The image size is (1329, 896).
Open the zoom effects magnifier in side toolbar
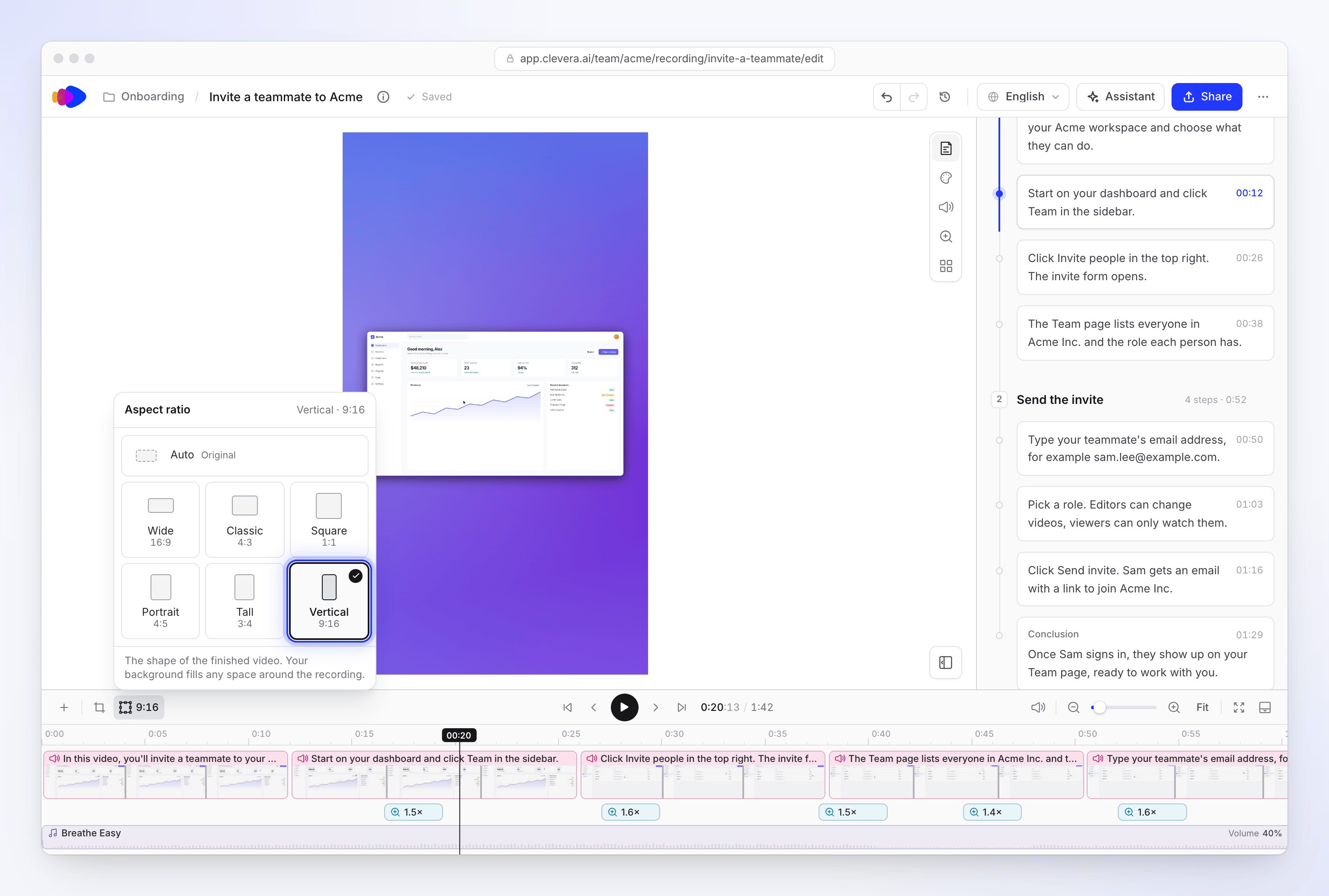click(945, 236)
